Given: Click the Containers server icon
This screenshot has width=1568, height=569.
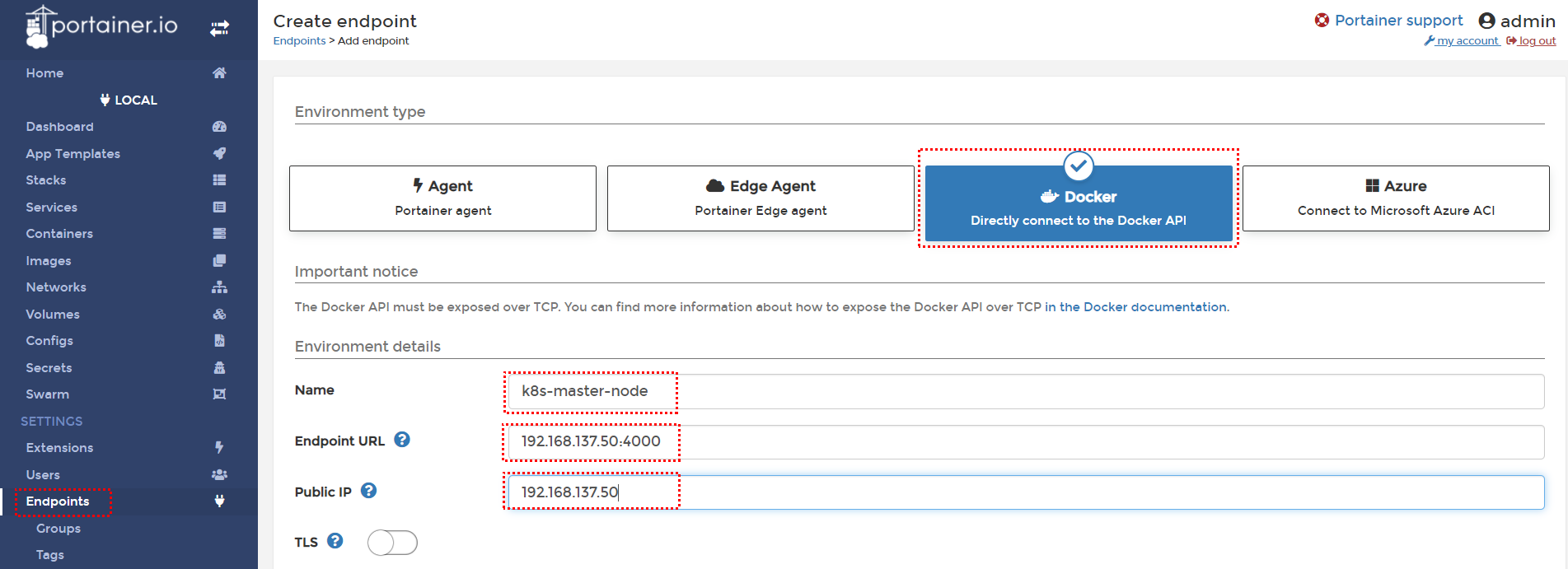Looking at the screenshot, I should (x=219, y=233).
